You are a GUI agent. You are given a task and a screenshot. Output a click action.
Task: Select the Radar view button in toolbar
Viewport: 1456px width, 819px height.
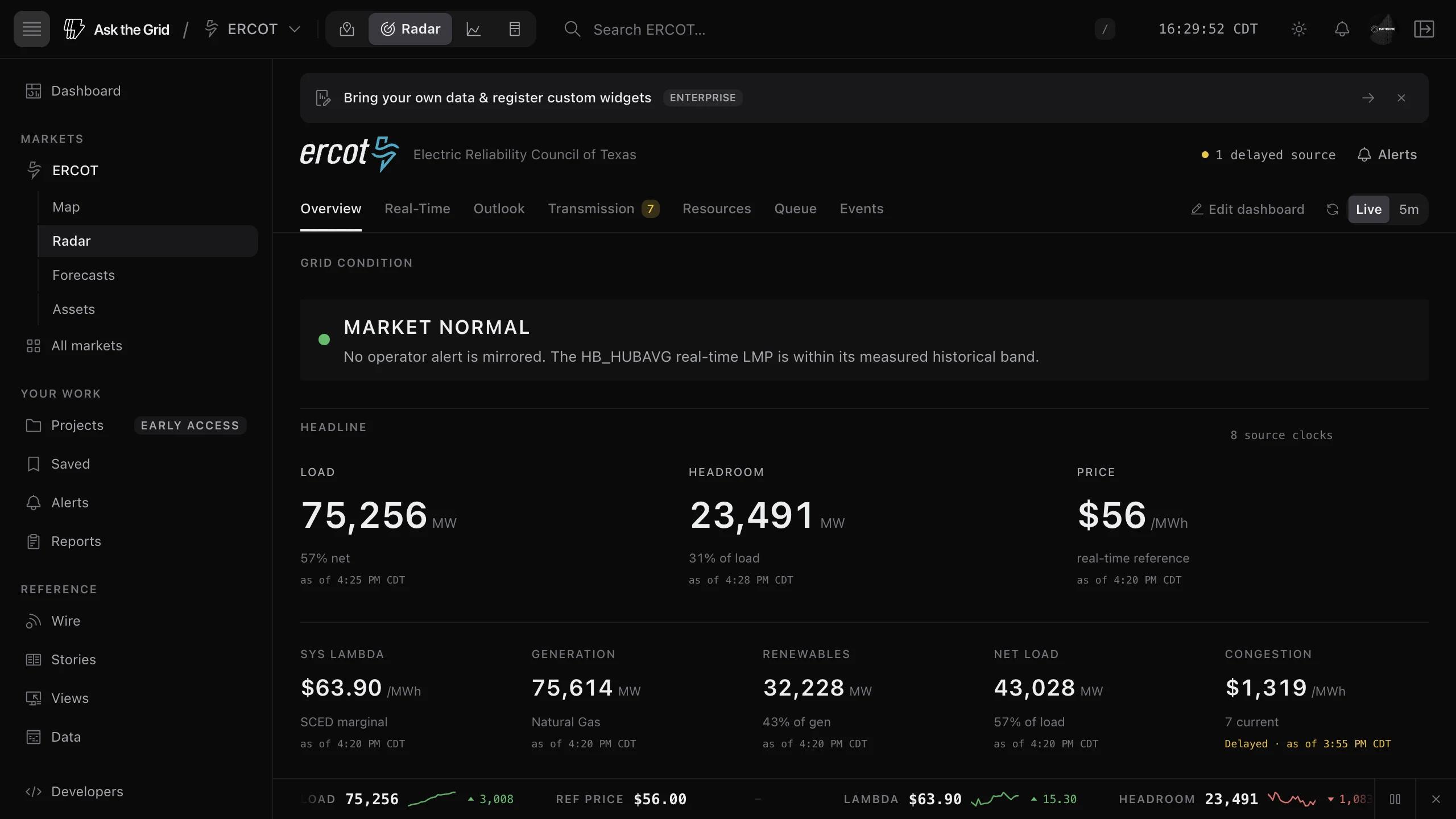tap(410, 29)
